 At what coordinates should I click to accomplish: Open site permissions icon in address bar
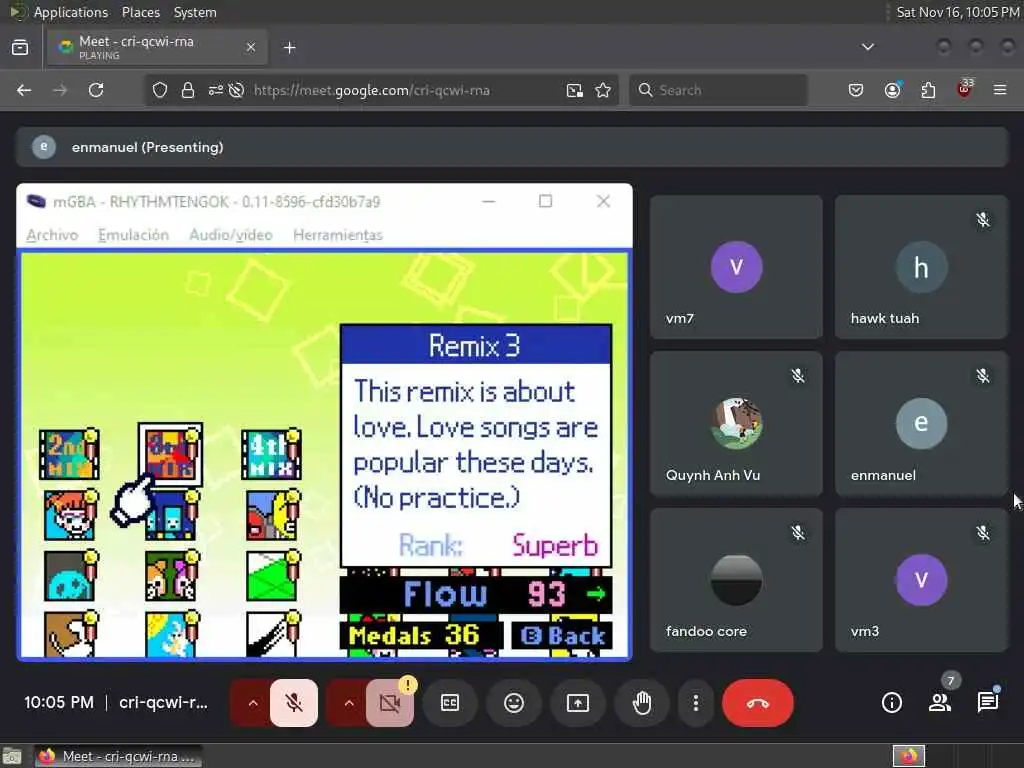[x=216, y=90]
